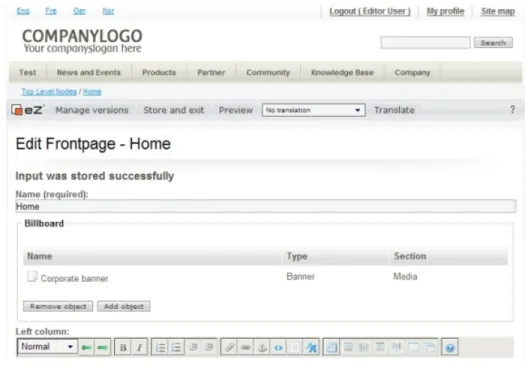Open the special character icon
Image resolution: width=525 pixels, height=369 pixels.
click(x=311, y=347)
